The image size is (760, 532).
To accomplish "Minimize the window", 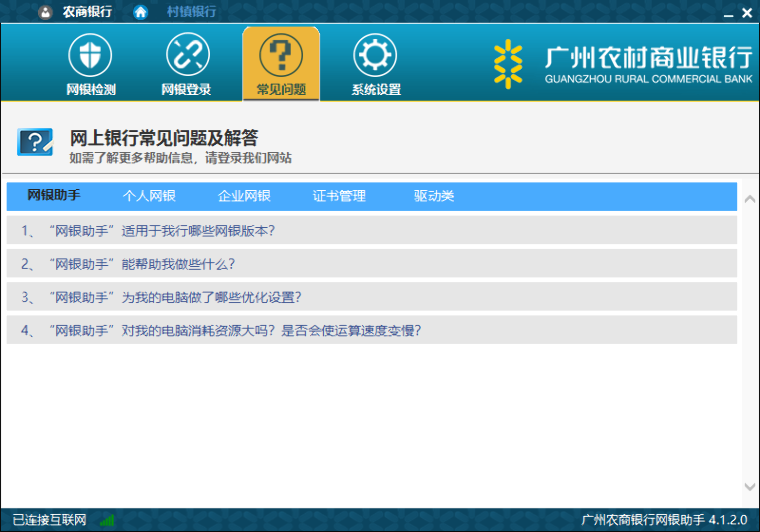I will tap(728, 14).
